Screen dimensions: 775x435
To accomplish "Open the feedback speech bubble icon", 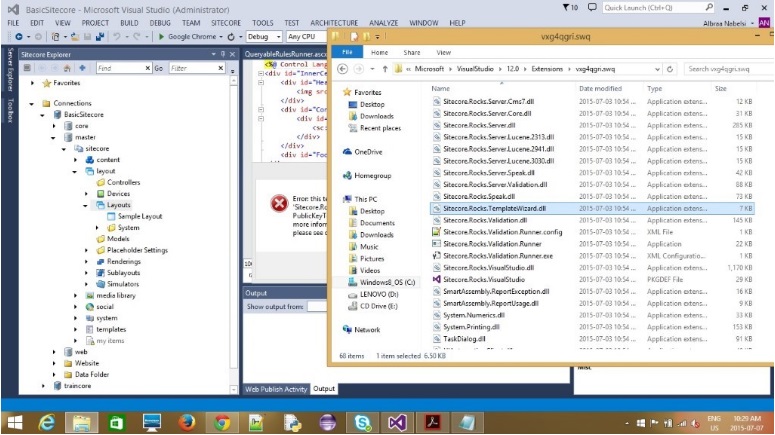I will click(x=592, y=7).
